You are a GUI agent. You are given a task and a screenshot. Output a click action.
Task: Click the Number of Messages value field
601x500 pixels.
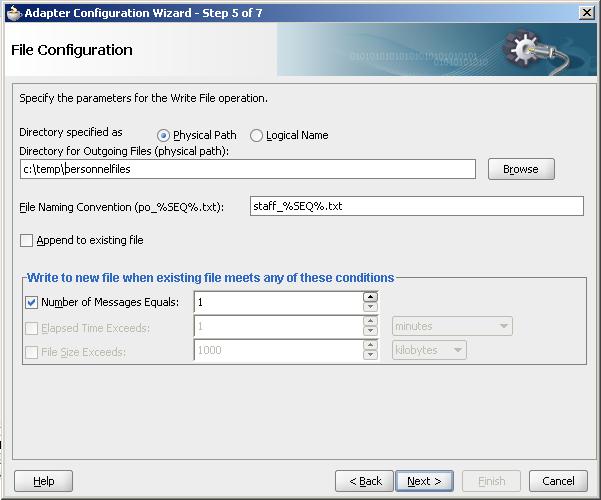(x=278, y=303)
